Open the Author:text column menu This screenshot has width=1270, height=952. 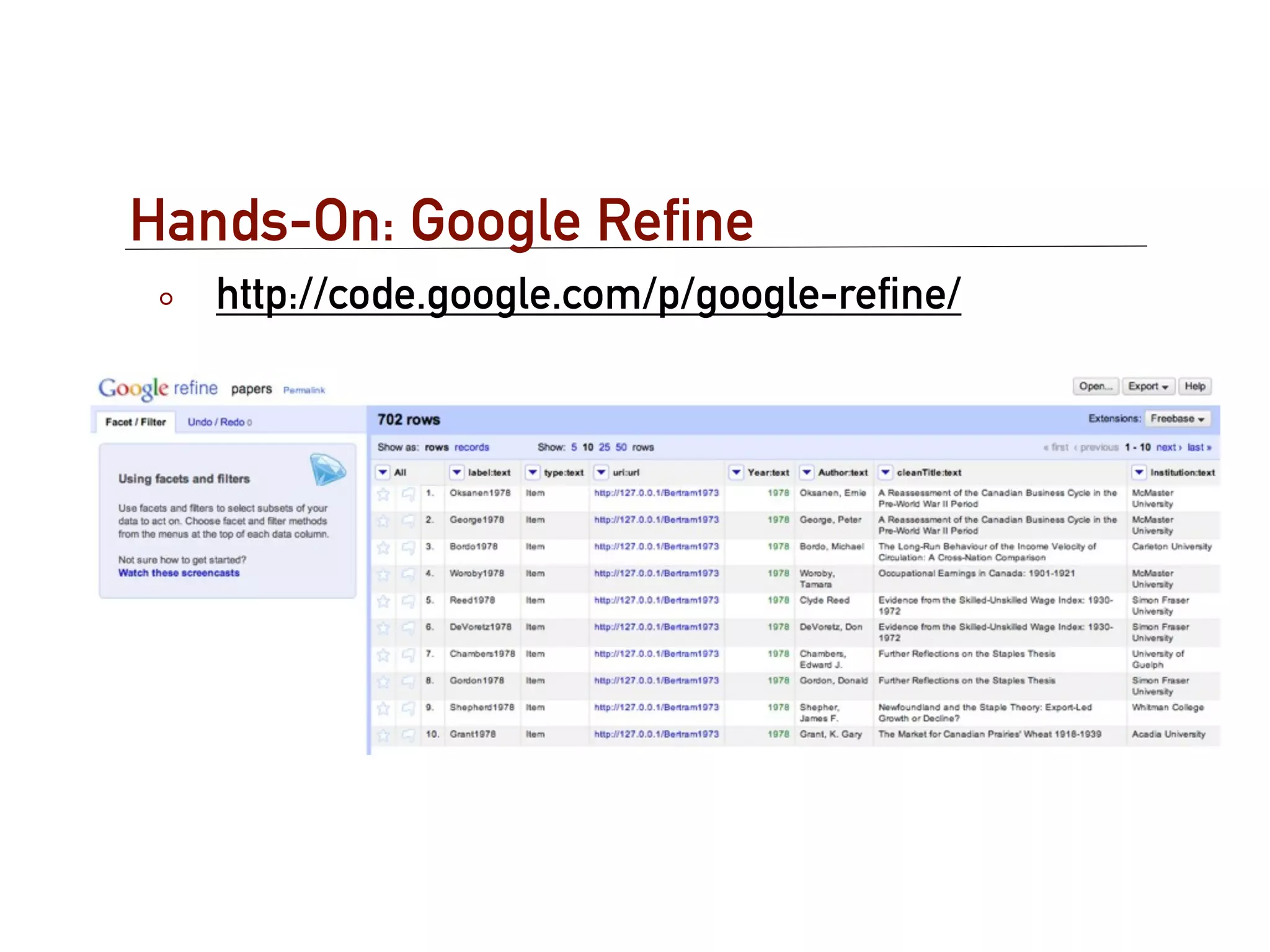click(x=806, y=472)
